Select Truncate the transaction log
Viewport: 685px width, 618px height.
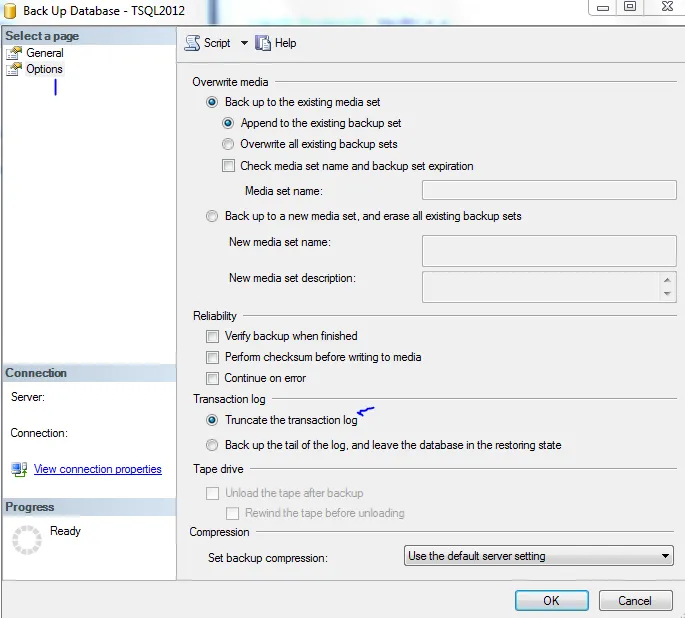(212, 420)
